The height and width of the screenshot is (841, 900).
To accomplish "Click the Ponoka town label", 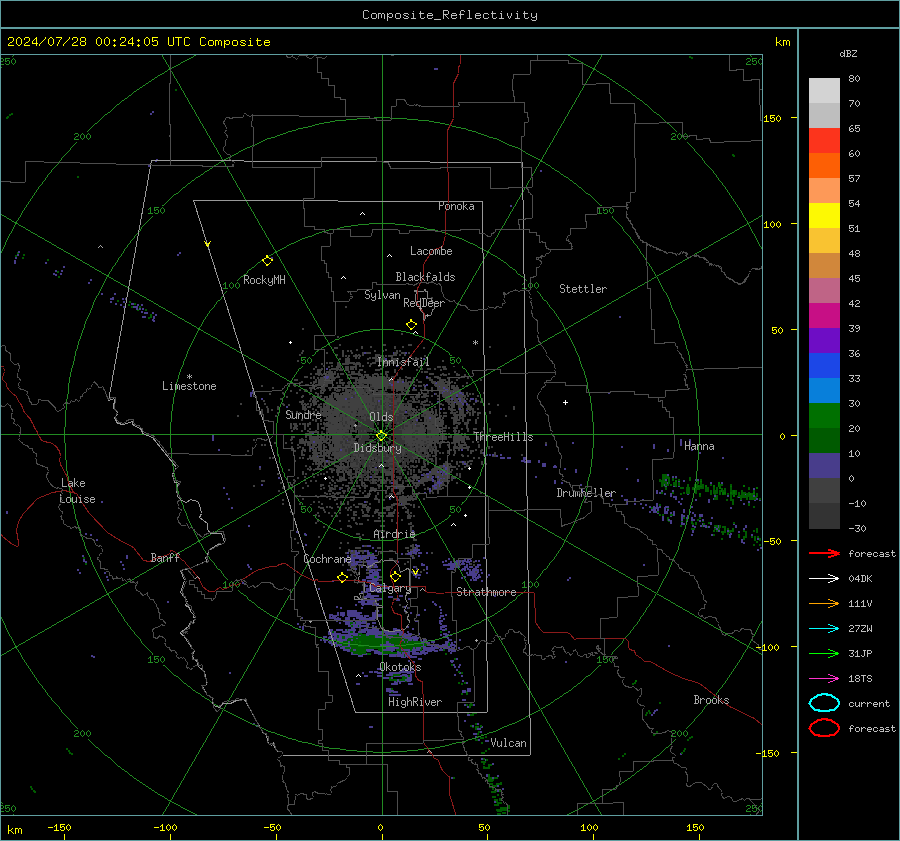I will [456, 206].
